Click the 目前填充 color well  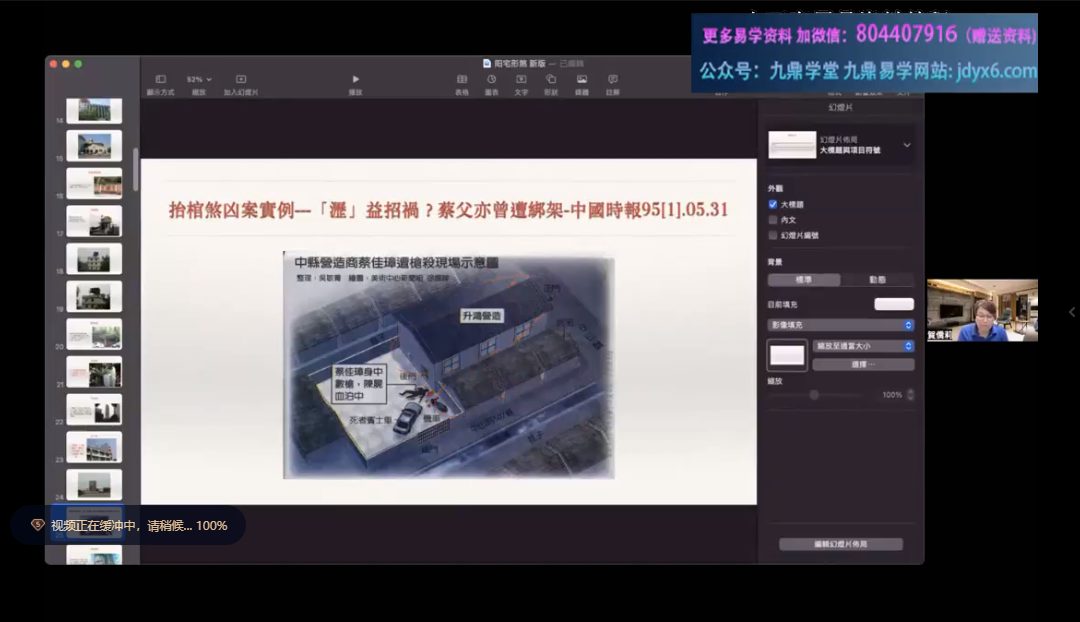pos(893,304)
